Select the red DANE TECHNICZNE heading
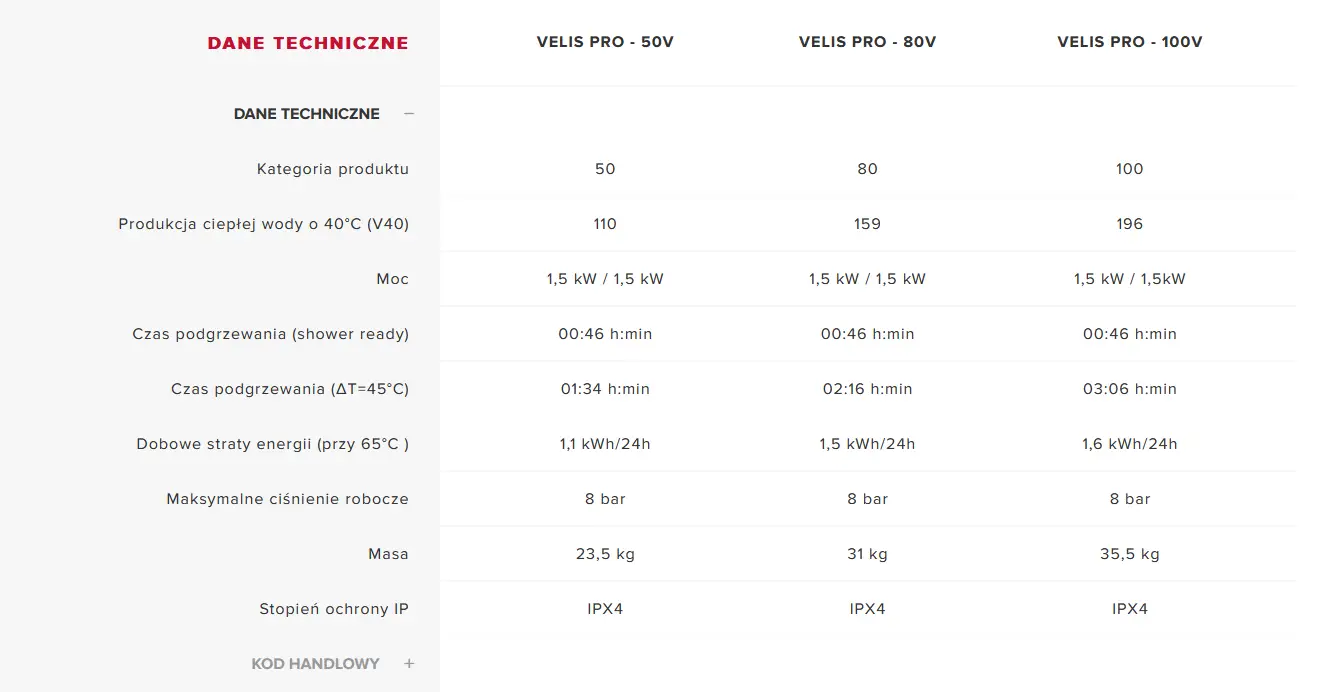Viewport: 1340px width, 692px height. [308, 43]
